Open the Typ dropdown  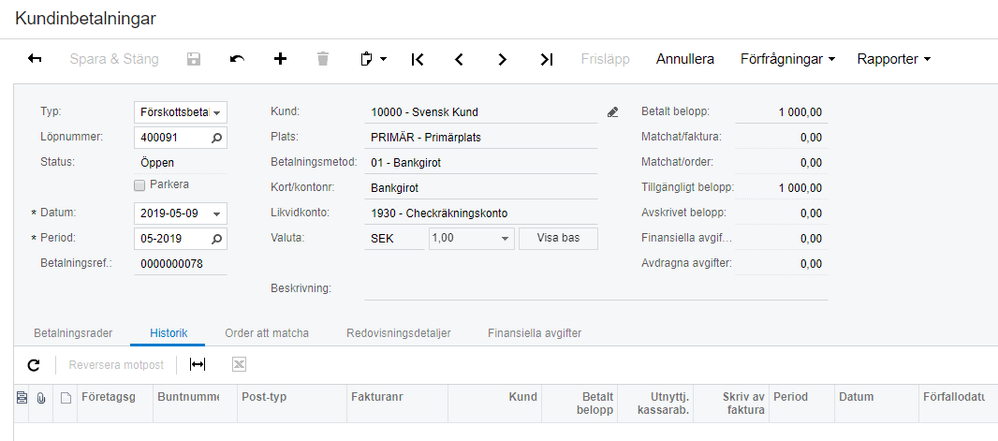coord(218,112)
